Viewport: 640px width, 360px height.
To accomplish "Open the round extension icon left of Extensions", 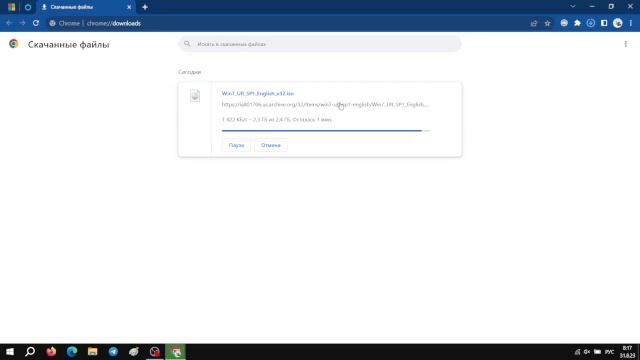I will [x=564, y=23].
